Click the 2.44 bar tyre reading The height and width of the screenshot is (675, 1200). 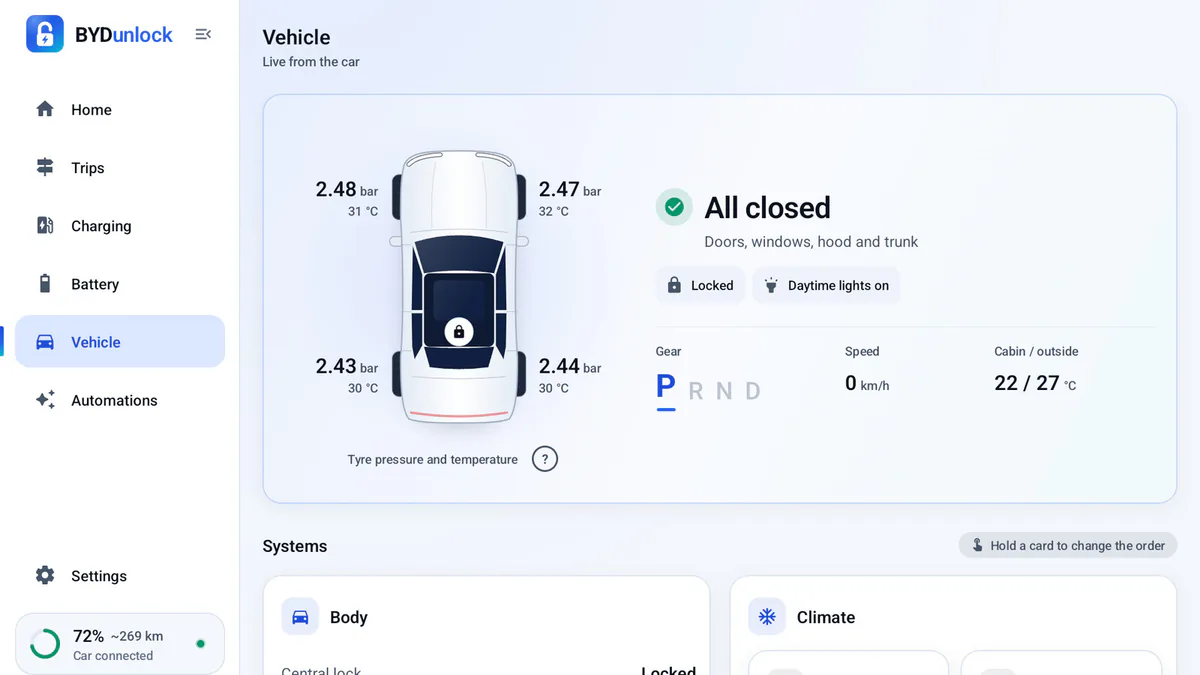(570, 366)
